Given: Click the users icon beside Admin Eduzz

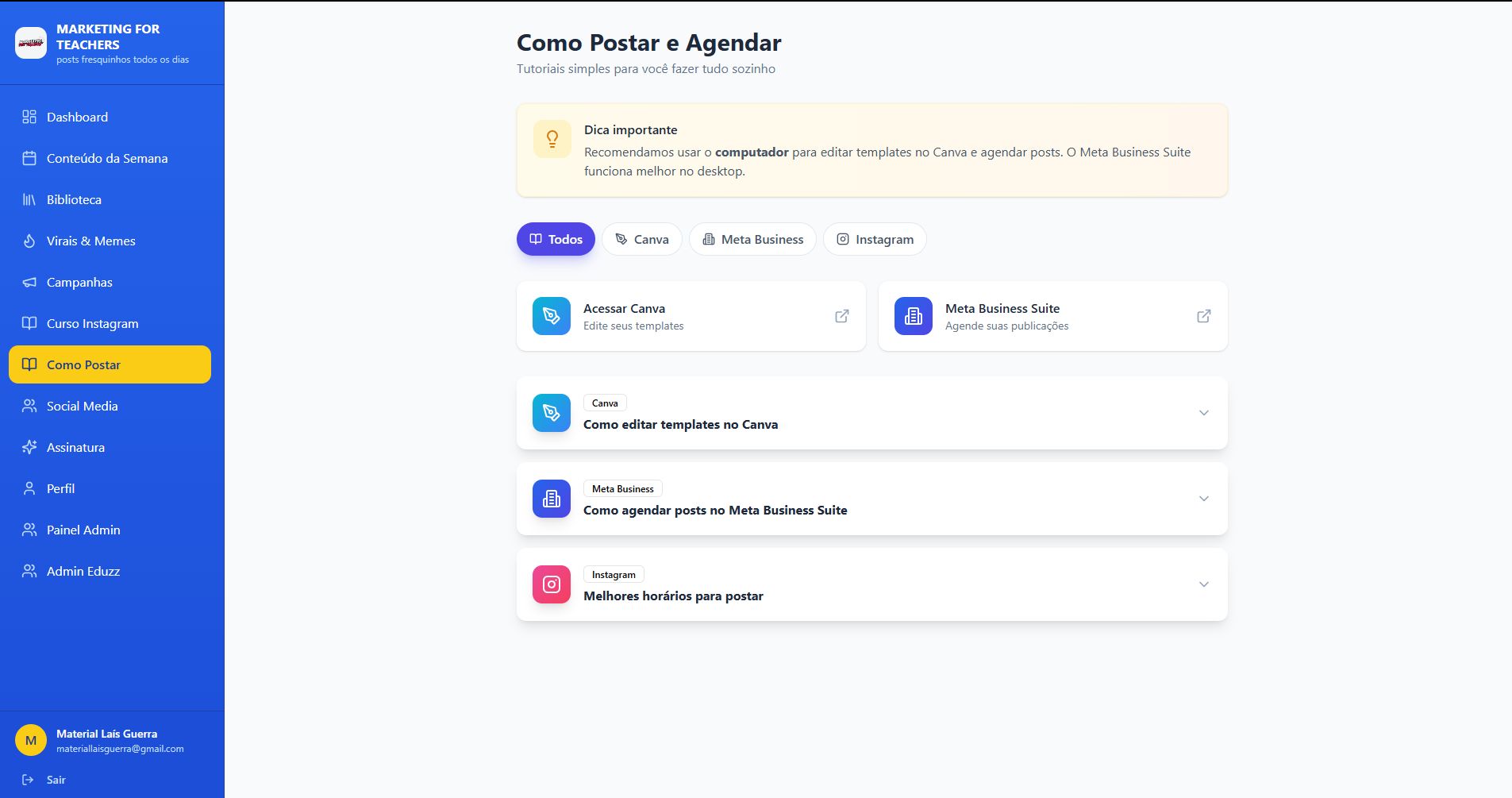Looking at the screenshot, I should coord(29,571).
